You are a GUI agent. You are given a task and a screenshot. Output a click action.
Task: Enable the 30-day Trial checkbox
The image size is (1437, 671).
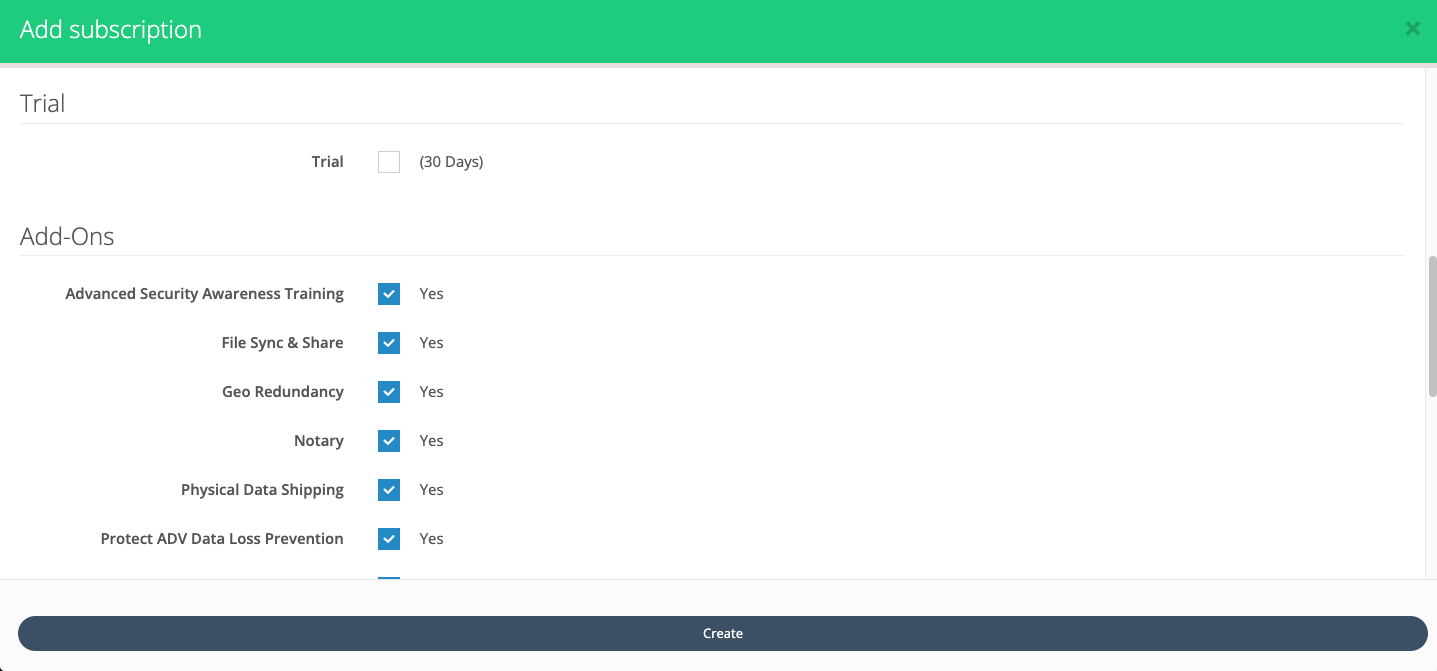point(388,161)
